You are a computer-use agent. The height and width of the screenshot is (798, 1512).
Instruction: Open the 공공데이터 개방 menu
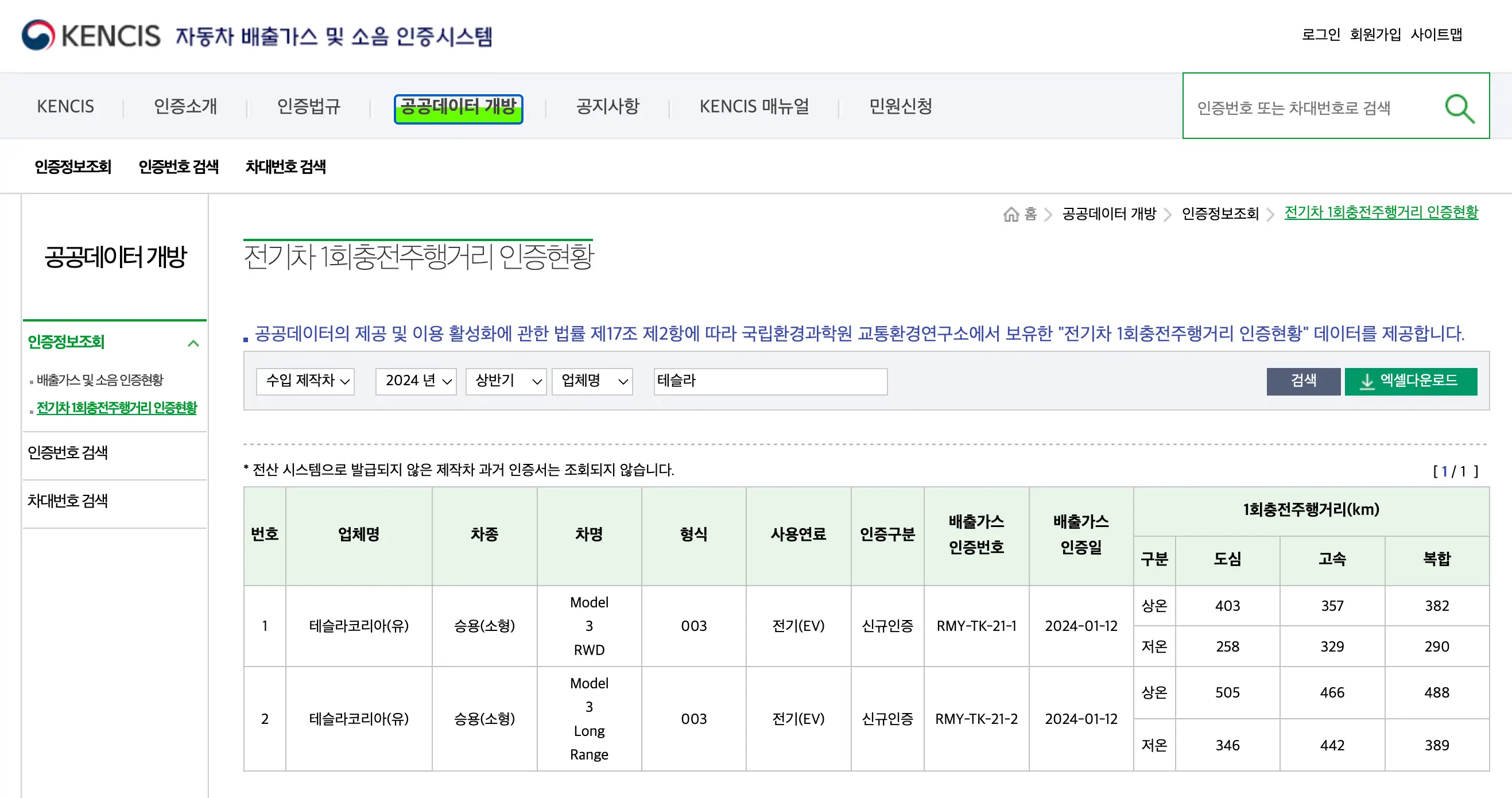[x=459, y=108]
